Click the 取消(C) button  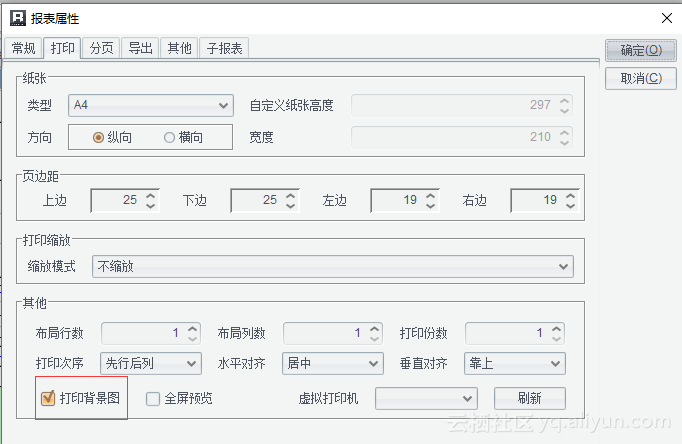641,78
